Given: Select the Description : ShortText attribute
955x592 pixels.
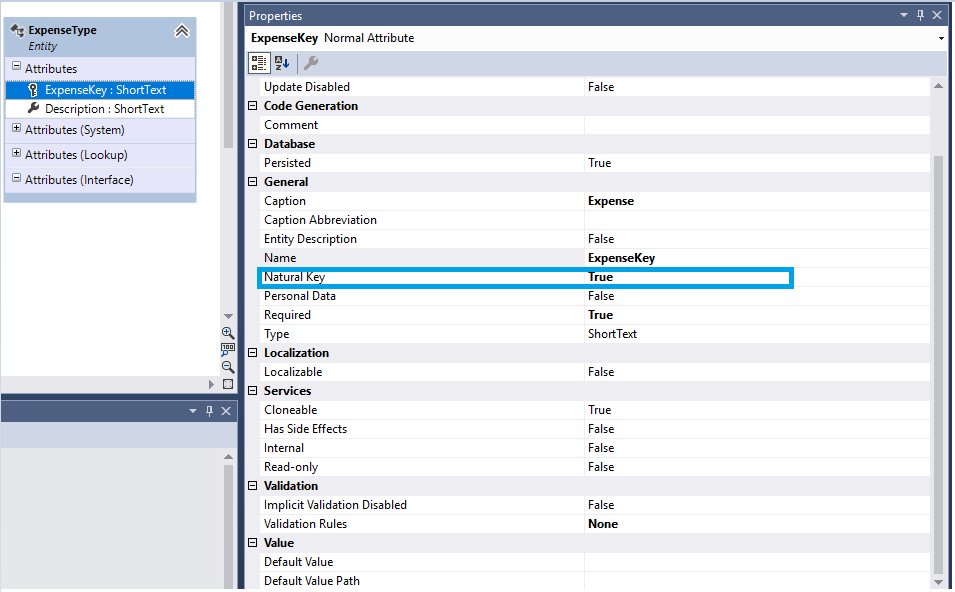Looking at the screenshot, I should (100, 109).
